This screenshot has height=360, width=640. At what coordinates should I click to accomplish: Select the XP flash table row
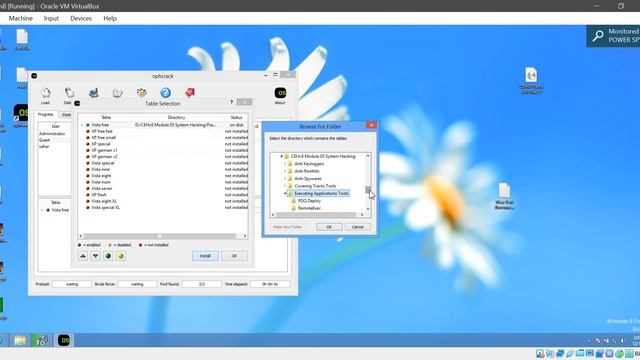click(164, 195)
